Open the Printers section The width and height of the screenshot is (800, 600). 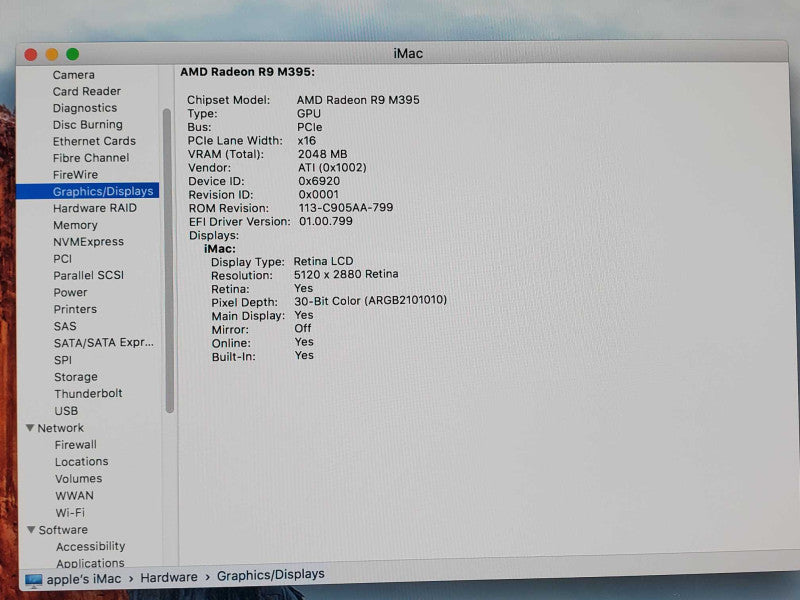[75, 309]
